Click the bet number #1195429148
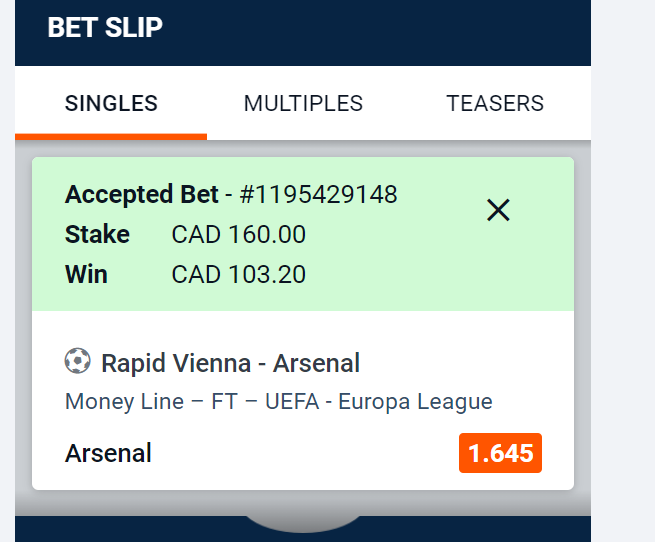Screen dimensions: 655x542 coord(320,194)
